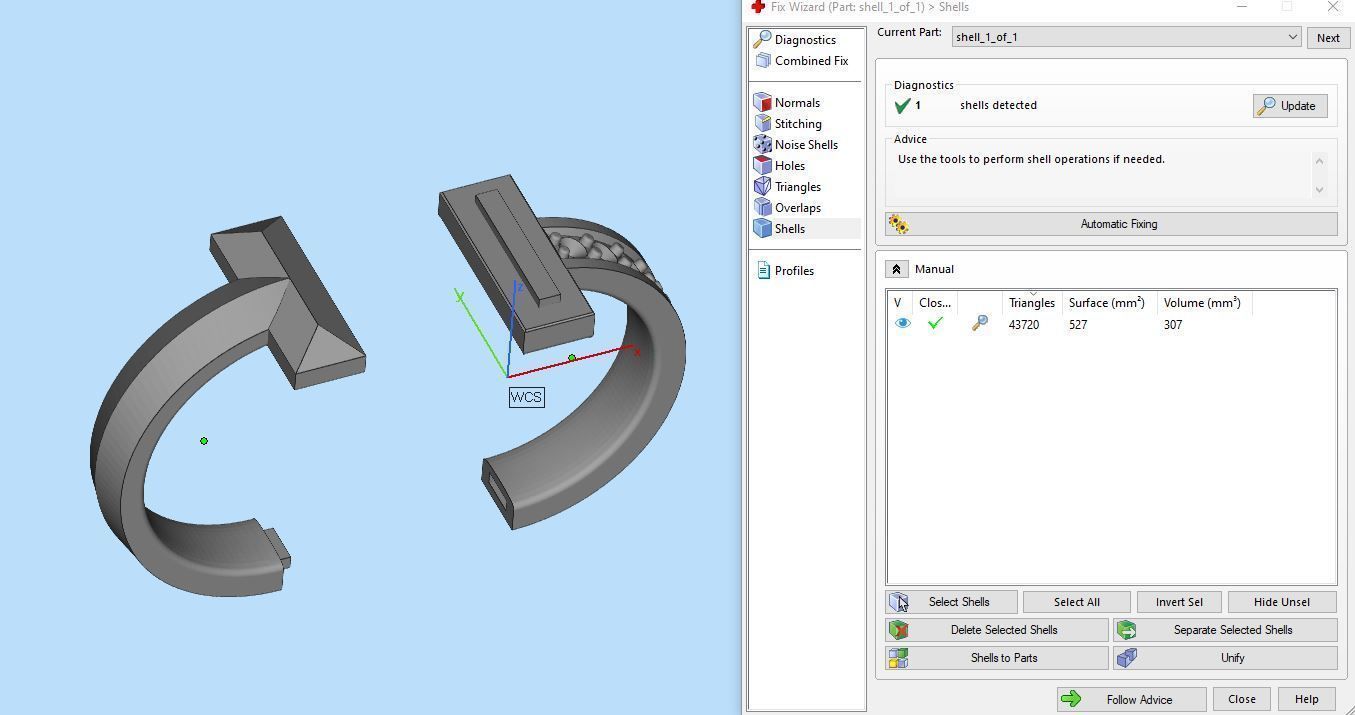The height and width of the screenshot is (715, 1355).
Task: Select the 527 surface value
Action: (x=1078, y=325)
